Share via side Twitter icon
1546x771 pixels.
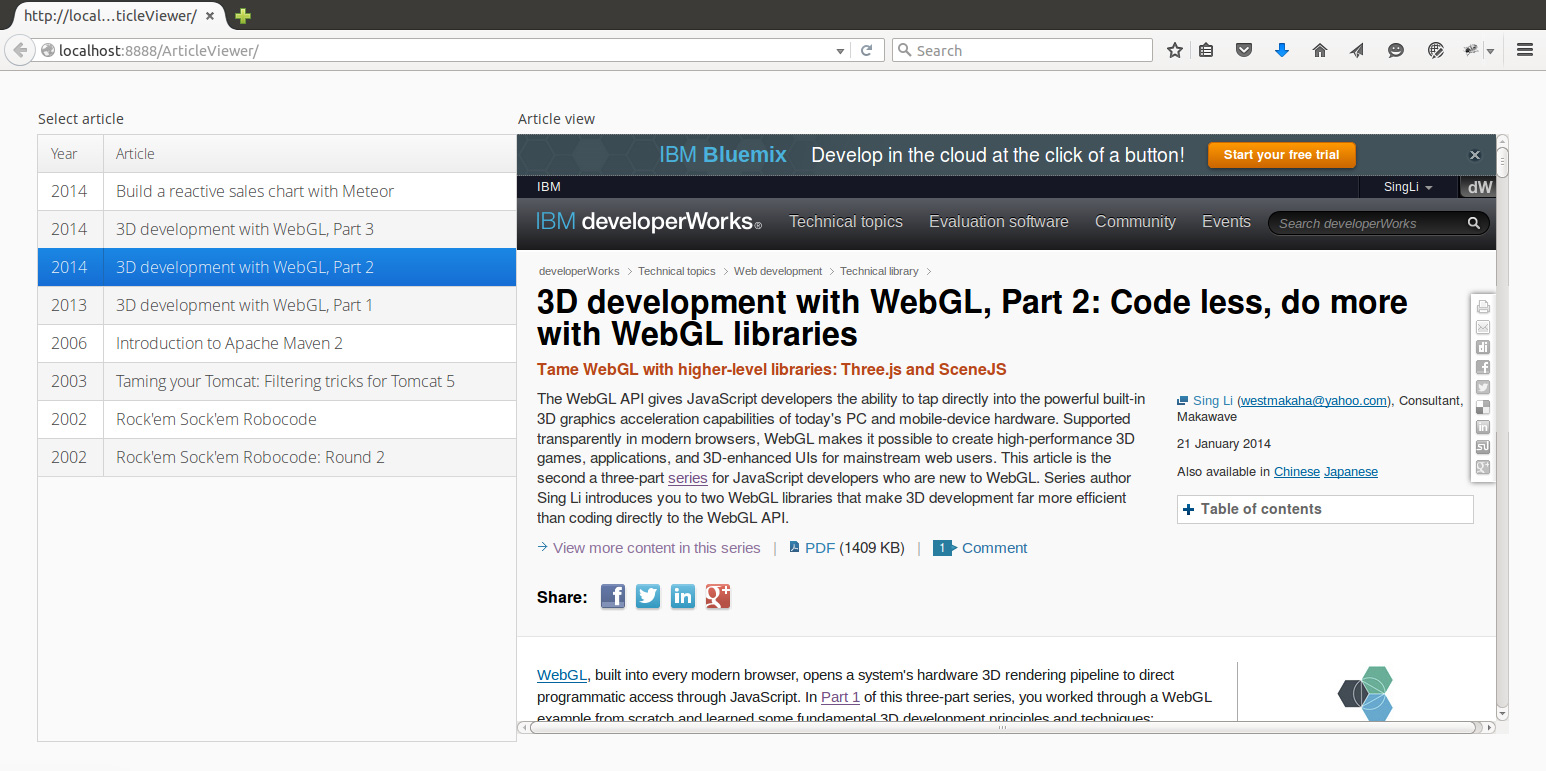pos(1483,387)
